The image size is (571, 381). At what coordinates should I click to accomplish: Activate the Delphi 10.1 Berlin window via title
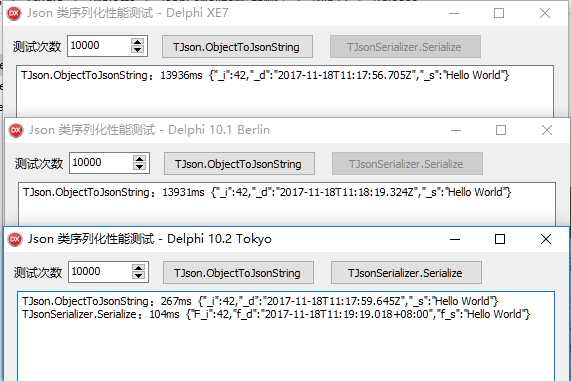pyautogui.click(x=149, y=130)
